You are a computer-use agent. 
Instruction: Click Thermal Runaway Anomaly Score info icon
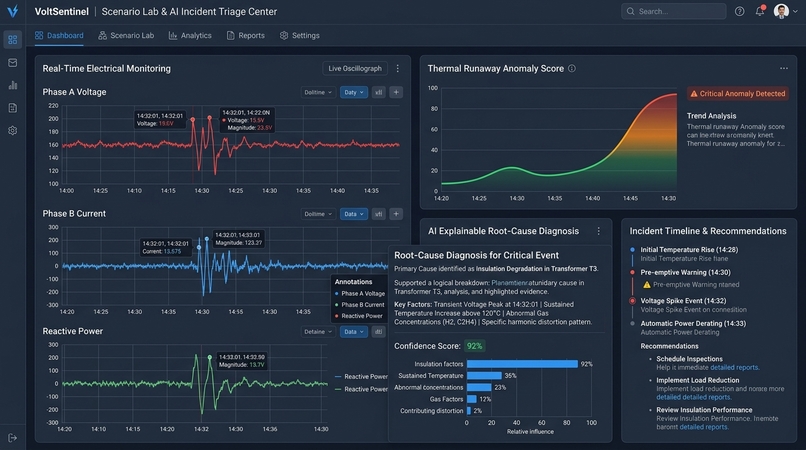click(572, 68)
